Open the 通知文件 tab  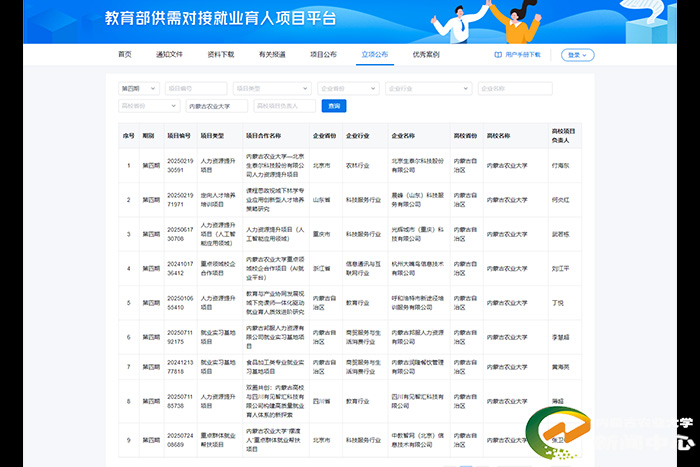[170, 55]
